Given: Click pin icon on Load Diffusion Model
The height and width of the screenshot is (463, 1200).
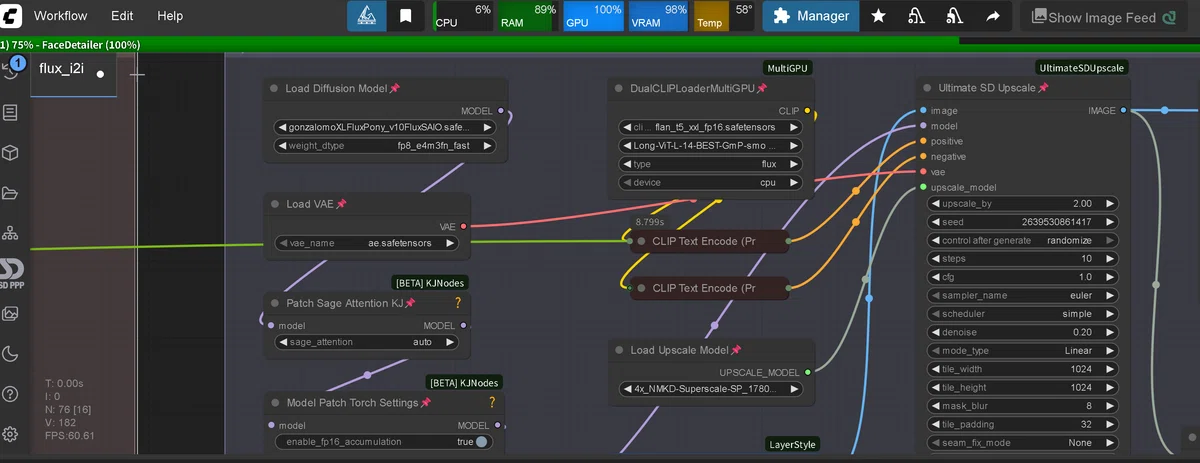Looking at the screenshot, I should 395,88.
